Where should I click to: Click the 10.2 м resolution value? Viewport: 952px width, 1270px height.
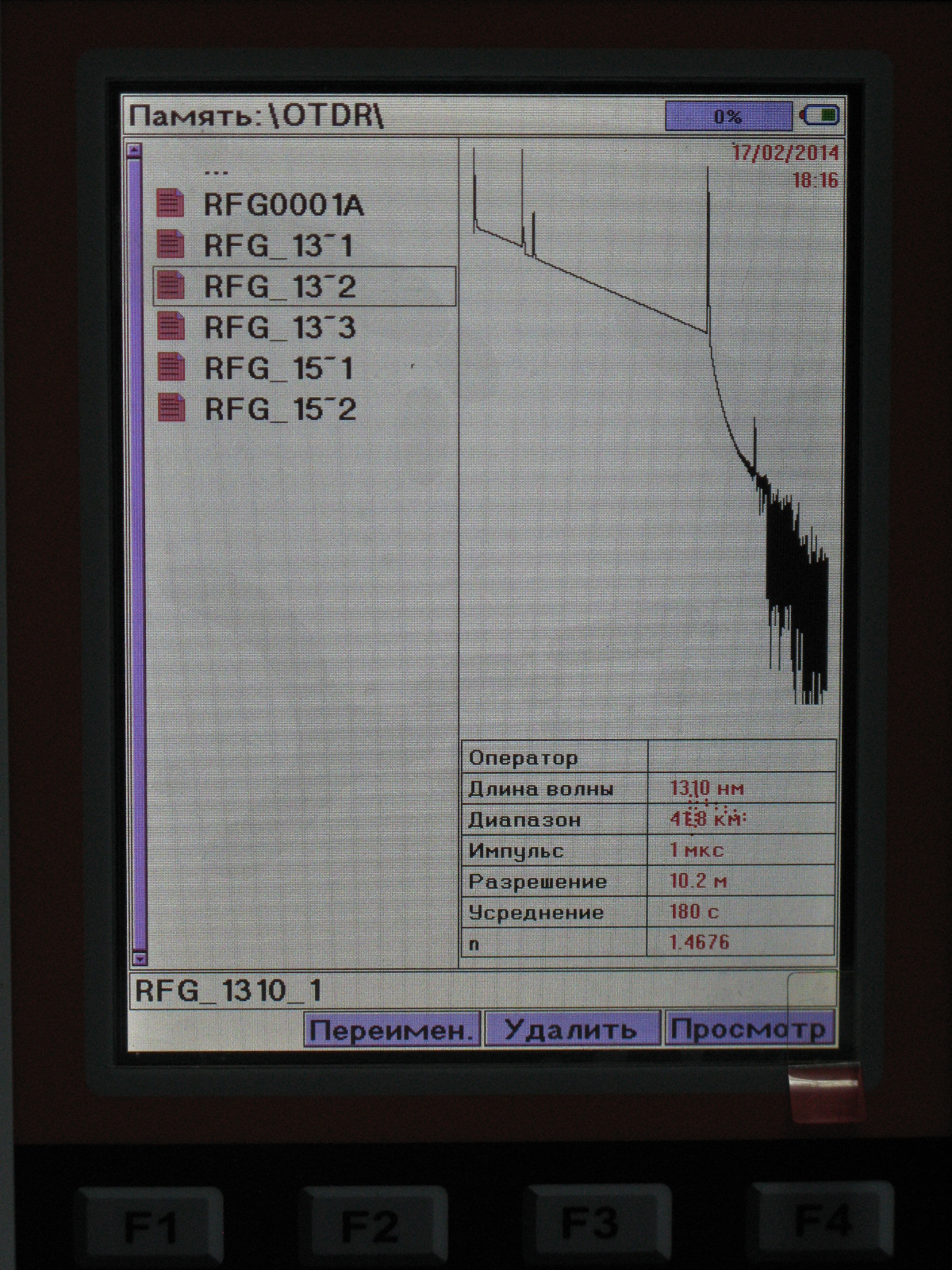(698, 881)
